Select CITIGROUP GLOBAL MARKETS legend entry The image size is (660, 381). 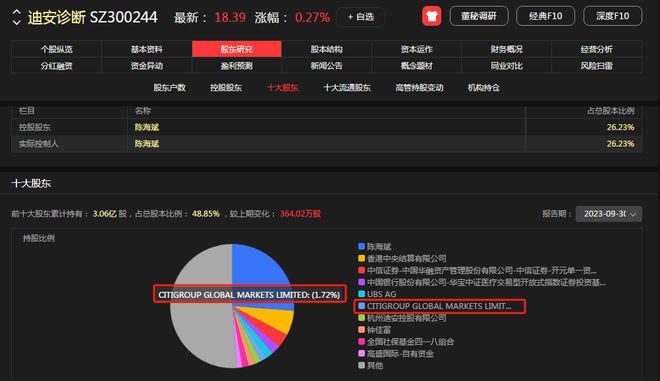pyautogui.click(x=439, y=306)
